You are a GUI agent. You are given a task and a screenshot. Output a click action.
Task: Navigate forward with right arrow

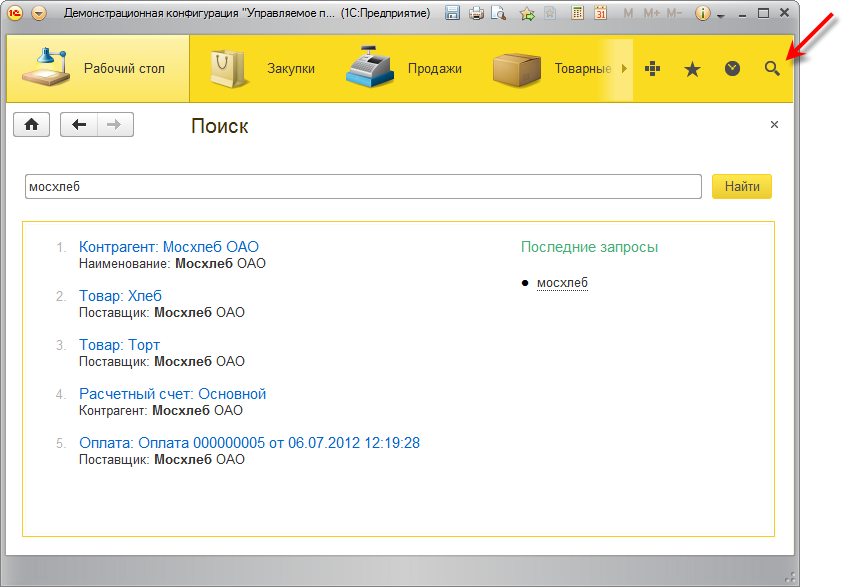click(x=115, y=125)
